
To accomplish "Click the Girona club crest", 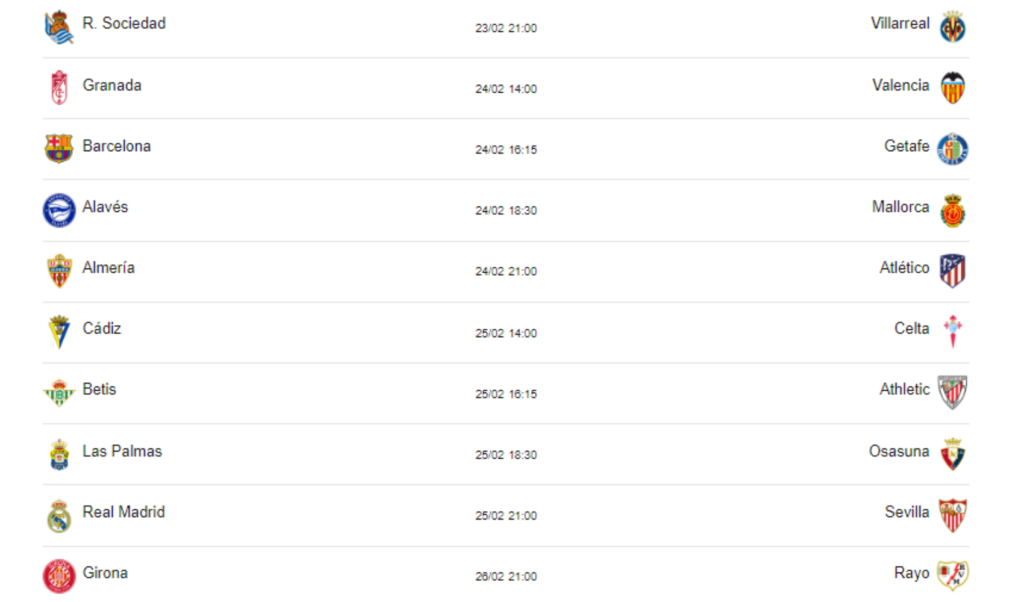I will point(59,576).
